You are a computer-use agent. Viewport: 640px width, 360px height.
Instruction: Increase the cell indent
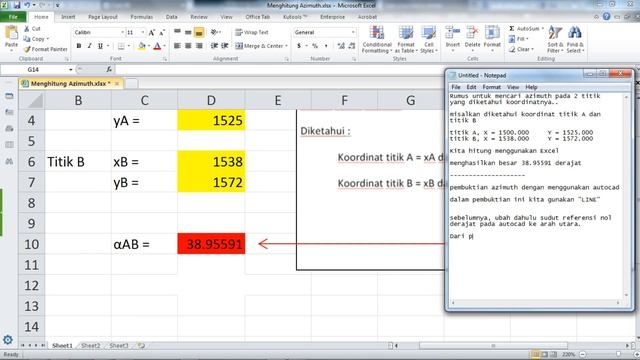224,46
